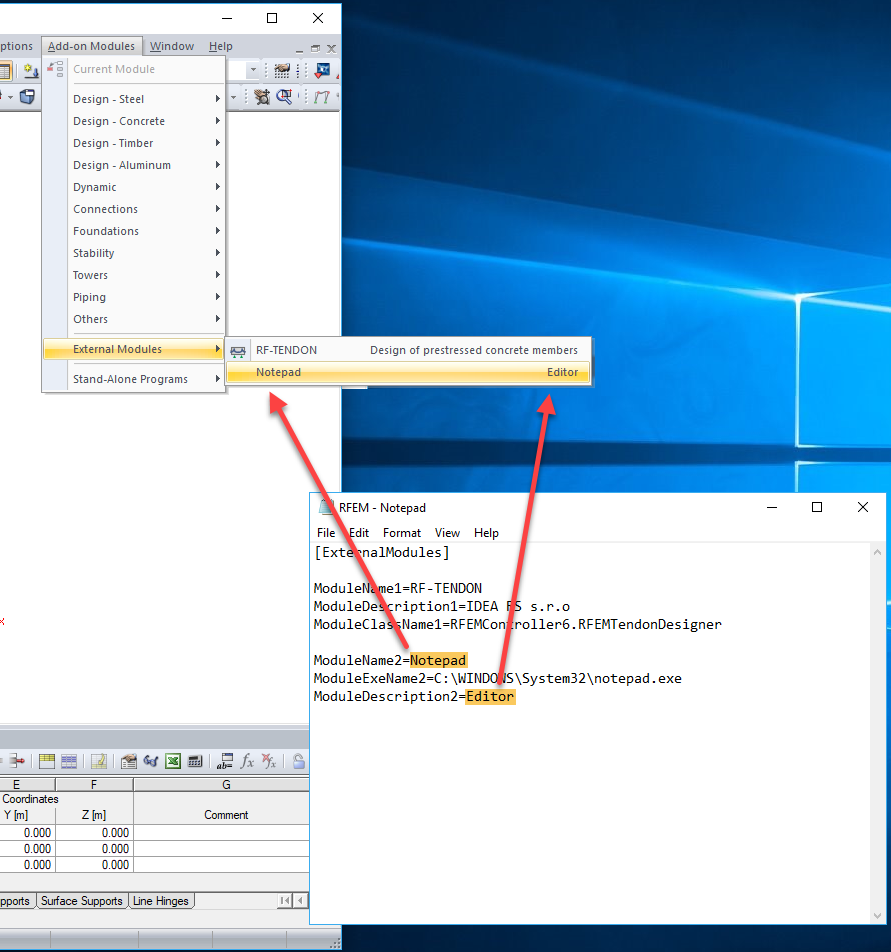Viewport: 891px width, 952px height.
Task: Click the 3D cube icon in toolbar
Action: click(x=27, y=97)
